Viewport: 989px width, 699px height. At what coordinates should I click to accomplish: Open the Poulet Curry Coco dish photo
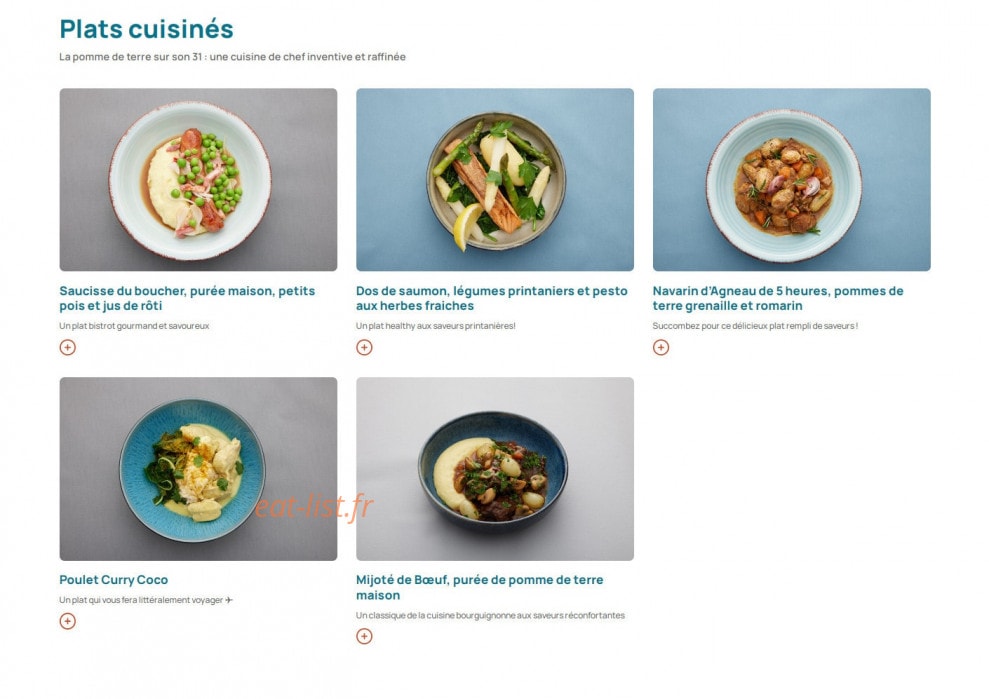198,469
